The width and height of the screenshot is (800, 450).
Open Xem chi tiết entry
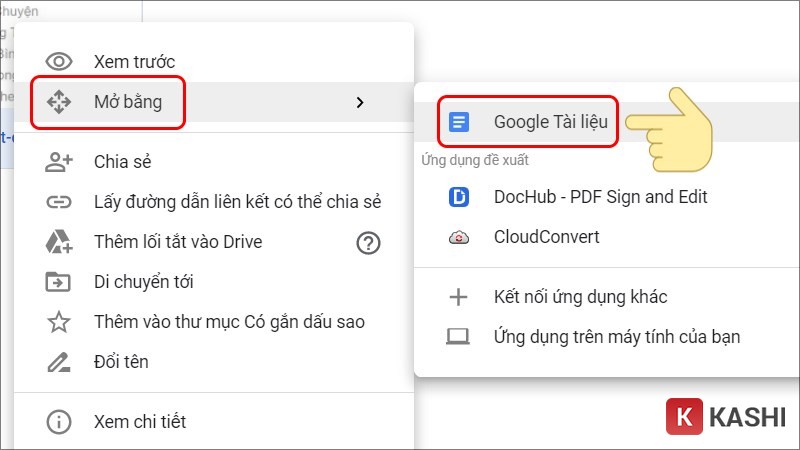tap(214, 422)
